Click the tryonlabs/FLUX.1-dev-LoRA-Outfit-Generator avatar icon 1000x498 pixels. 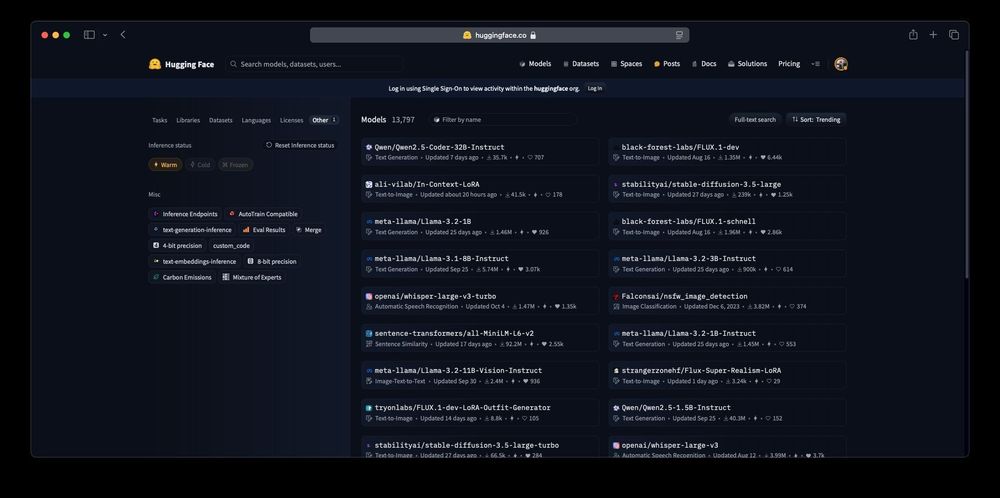[x=369, y=408]
